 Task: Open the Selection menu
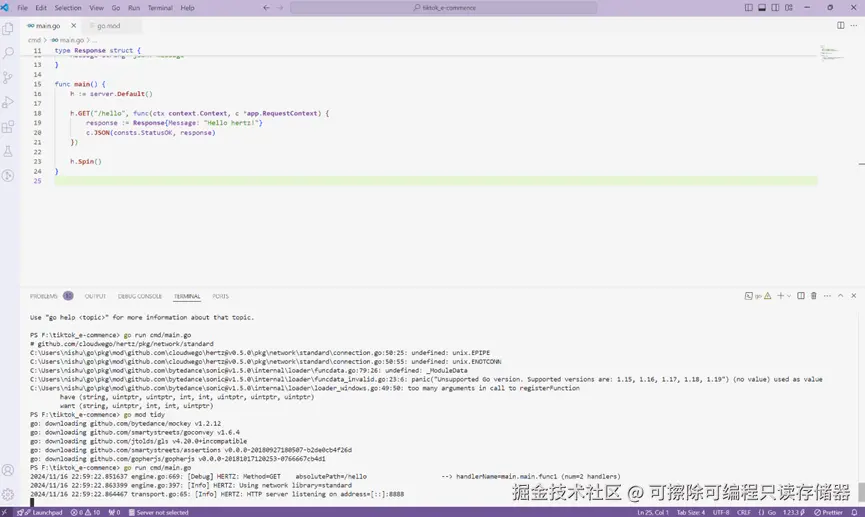[68, 8]
